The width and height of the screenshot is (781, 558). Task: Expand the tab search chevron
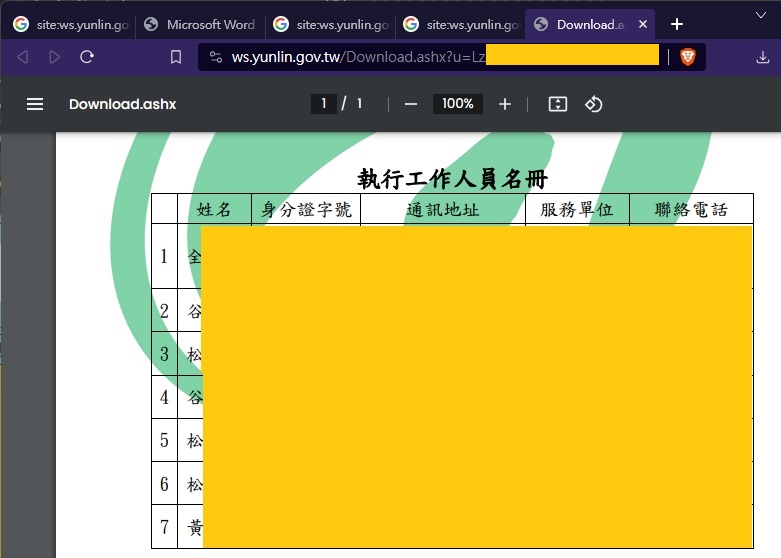761,15
